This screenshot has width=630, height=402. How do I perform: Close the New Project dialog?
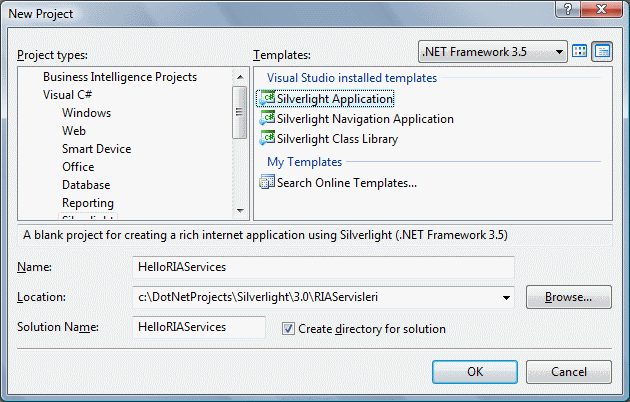pyautogui.click(x=602, y=9)
